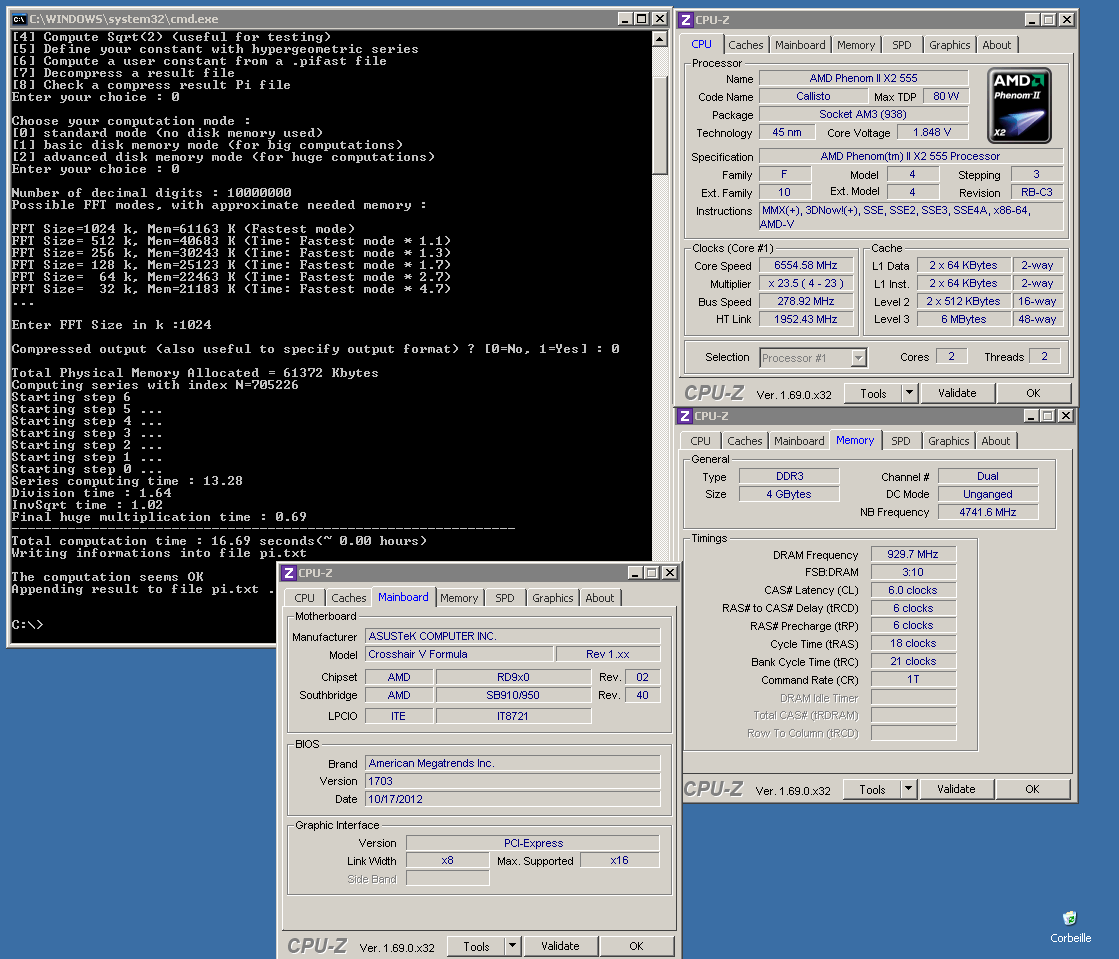This screenshot has height=959, width=1119.
Task: Click the AMD Phenom II processor logo
Action: (x=1019, y=106)
